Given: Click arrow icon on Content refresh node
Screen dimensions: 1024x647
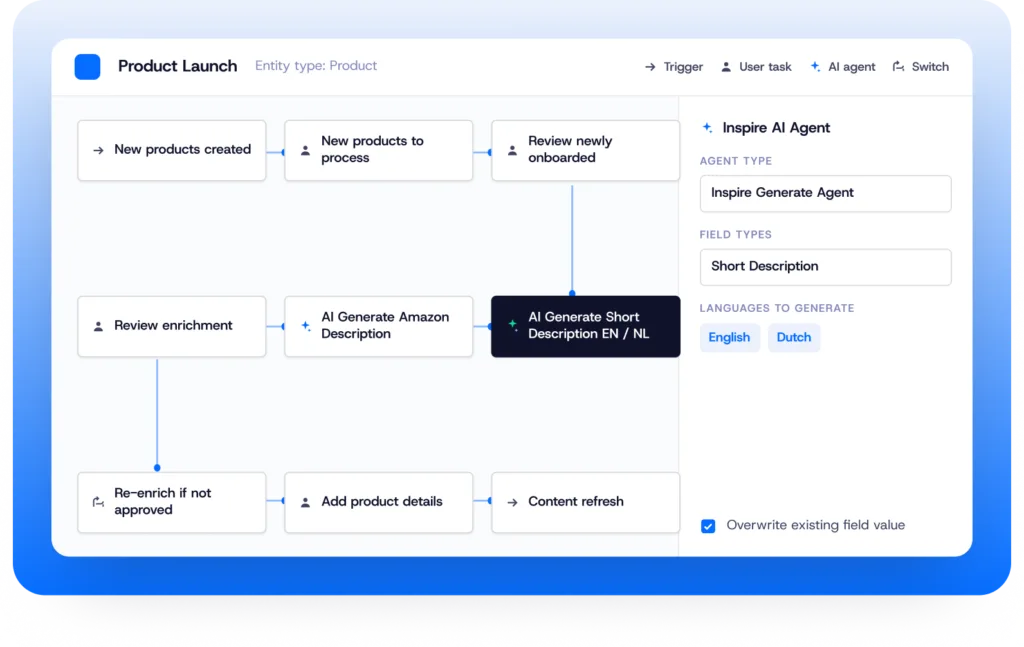Looking at the screenshot, I should [513, 502].
